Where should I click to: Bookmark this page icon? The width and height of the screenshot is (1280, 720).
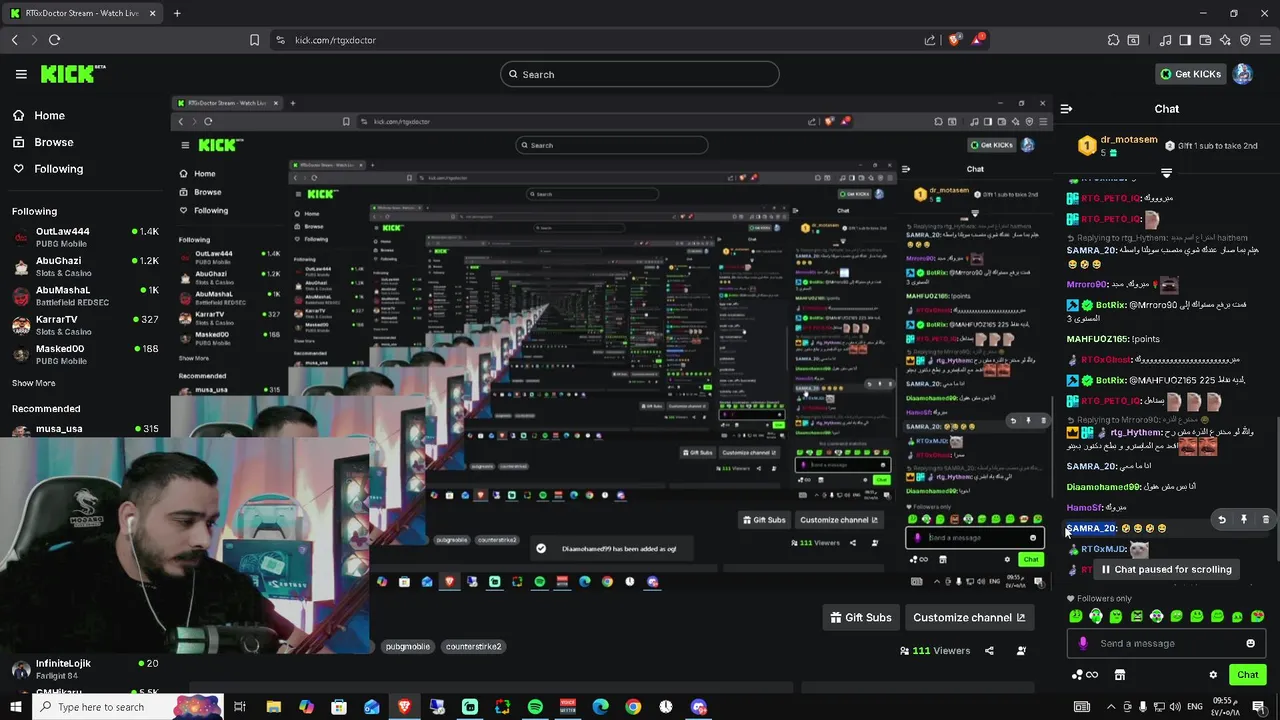coord(254,40)
